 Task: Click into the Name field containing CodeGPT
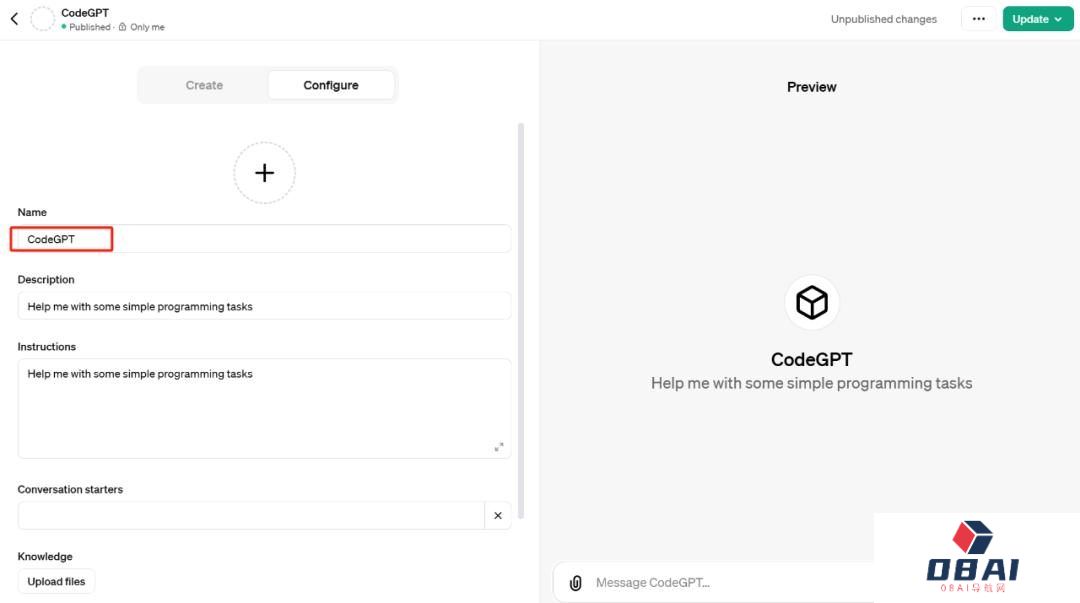coord(264,239)
